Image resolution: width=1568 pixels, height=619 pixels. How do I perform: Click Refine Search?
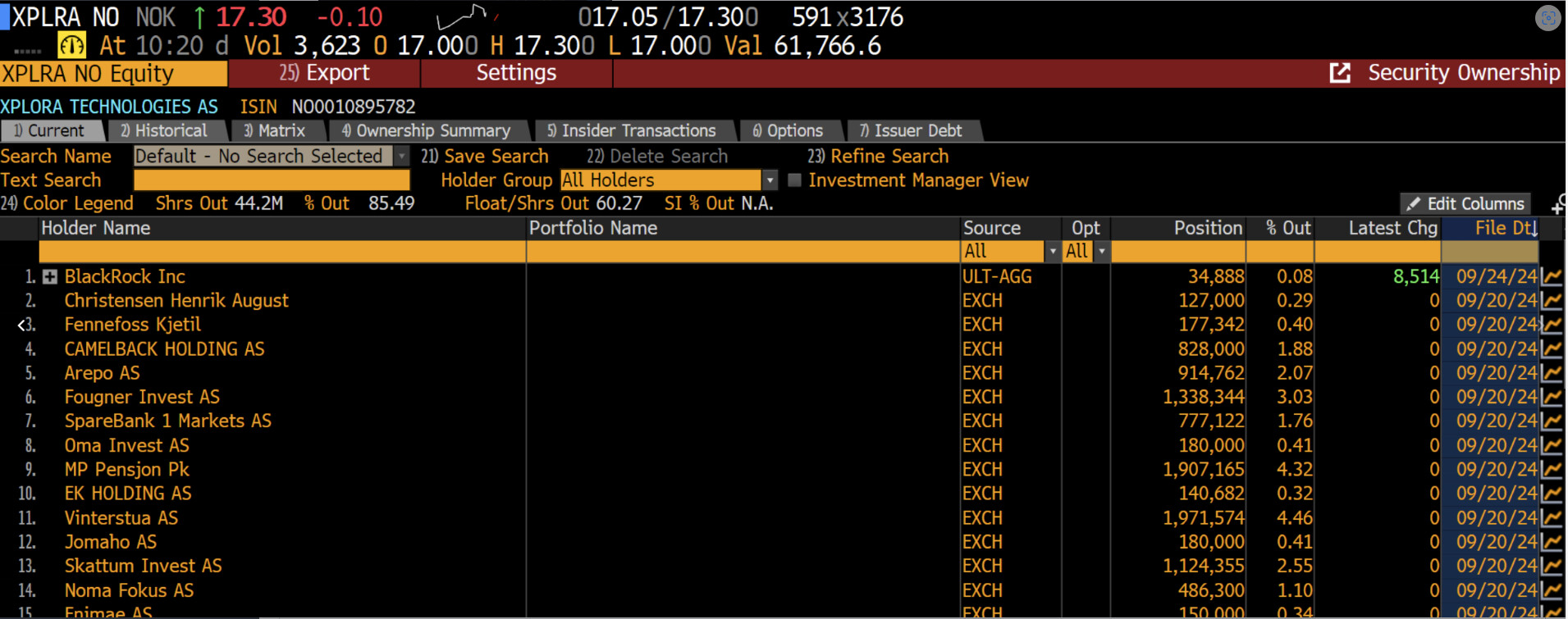tap(878, 156)
